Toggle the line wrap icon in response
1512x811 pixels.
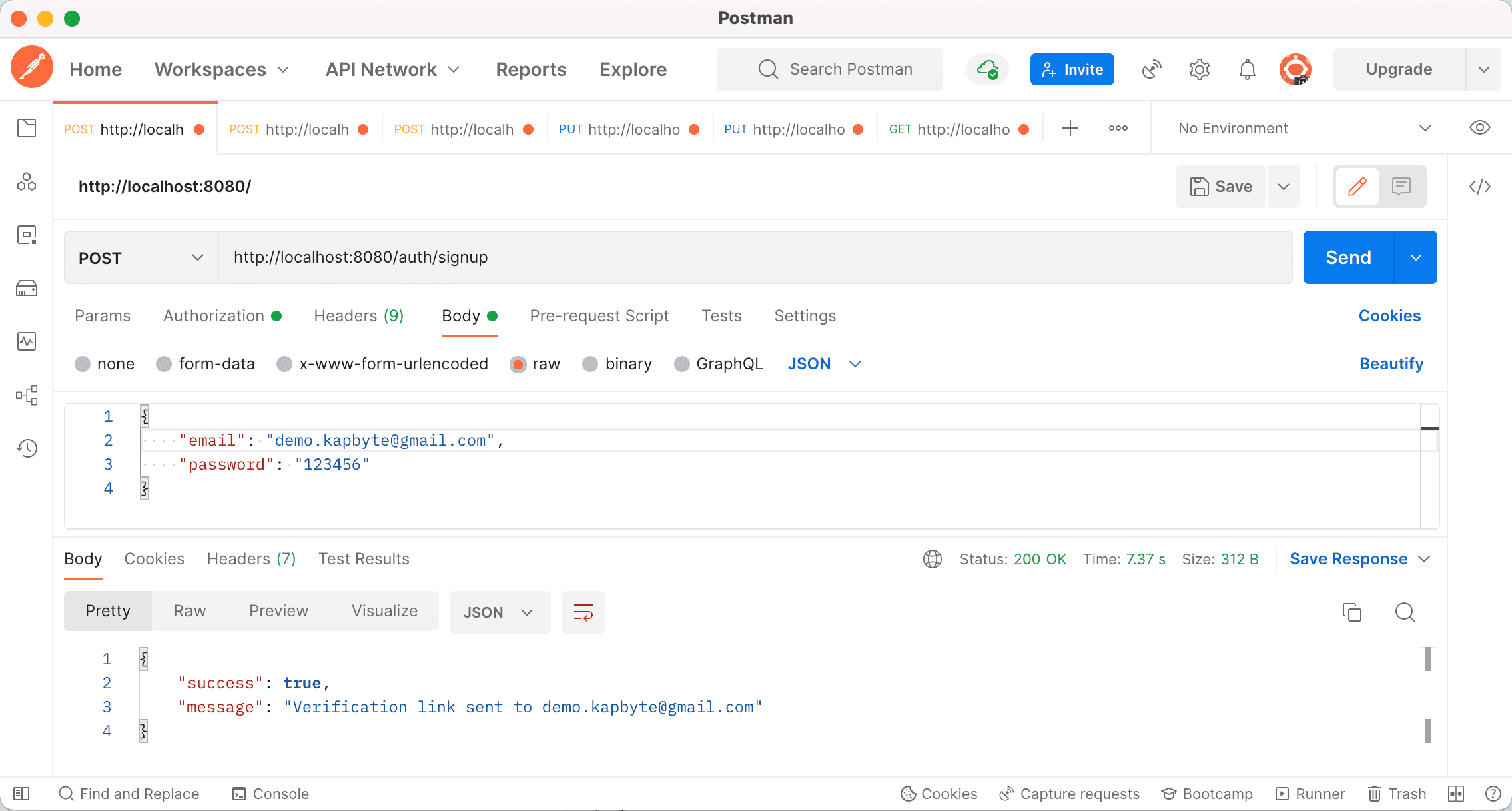[583, 612]
